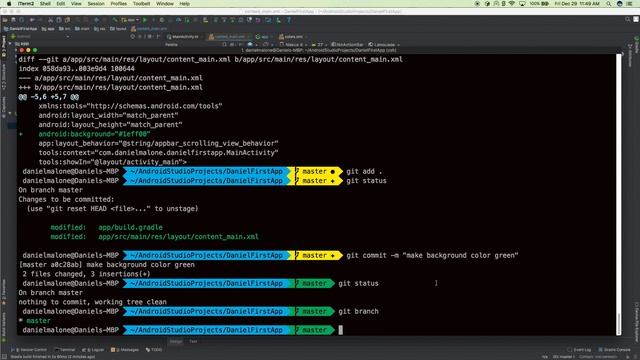Switch to the Design tab below editor

[x=176, y=341]
